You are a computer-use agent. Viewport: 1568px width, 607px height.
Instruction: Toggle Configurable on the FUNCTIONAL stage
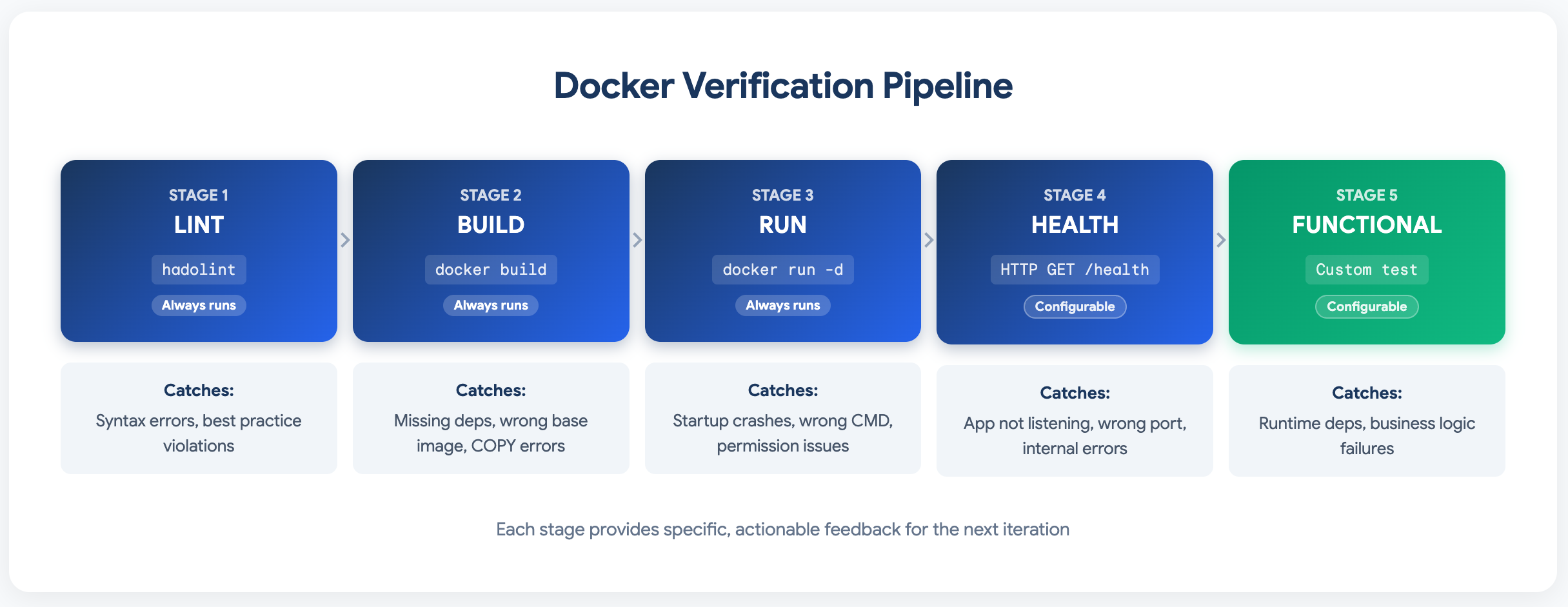click(1366, 306)
